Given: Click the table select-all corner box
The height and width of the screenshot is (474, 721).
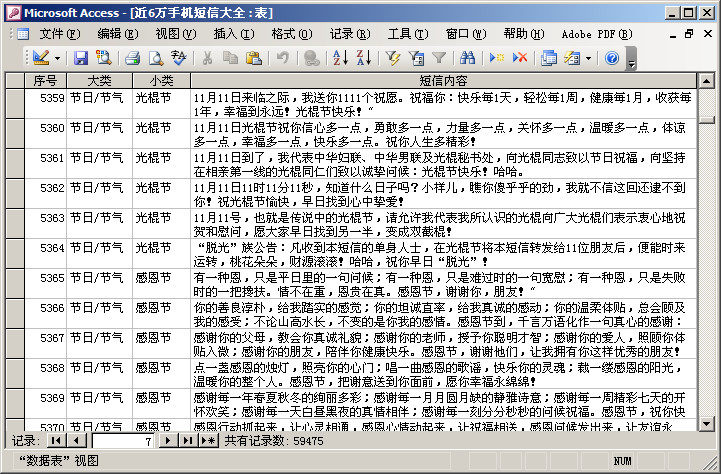Looking at the screenshot, I should pos(15,81).
